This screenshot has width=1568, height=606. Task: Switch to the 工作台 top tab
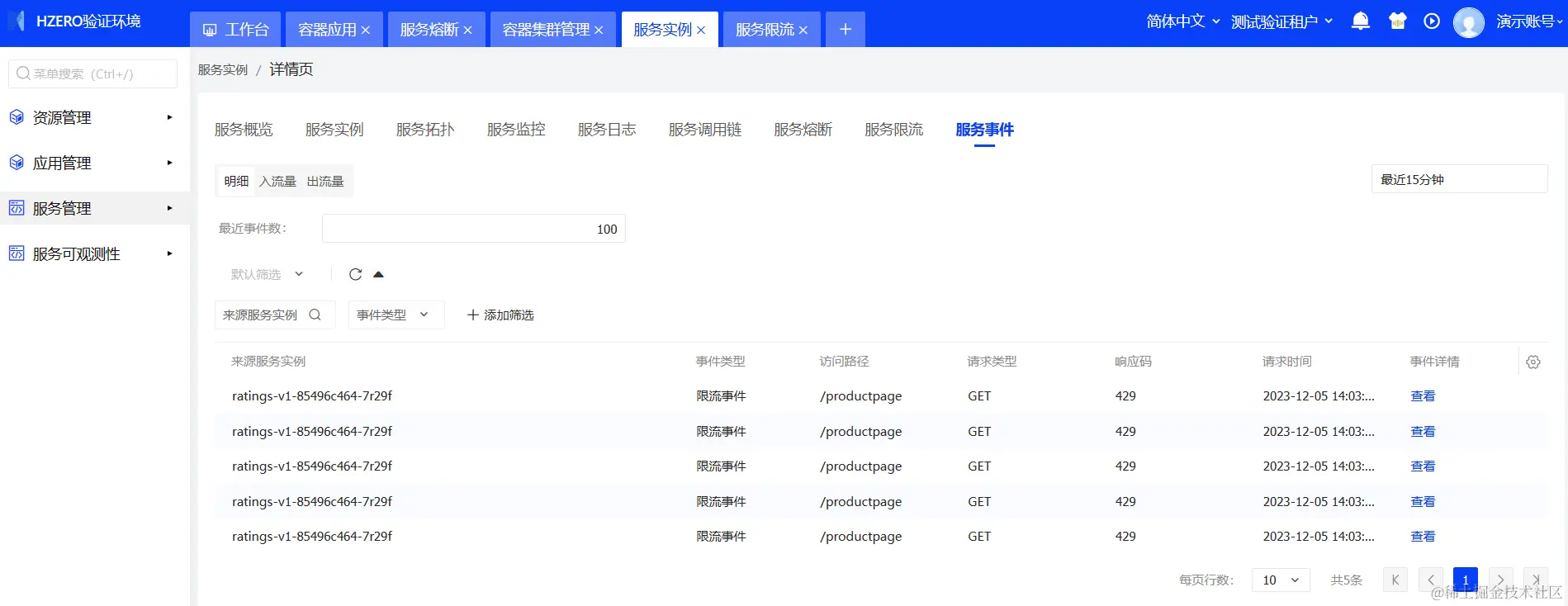235,30
